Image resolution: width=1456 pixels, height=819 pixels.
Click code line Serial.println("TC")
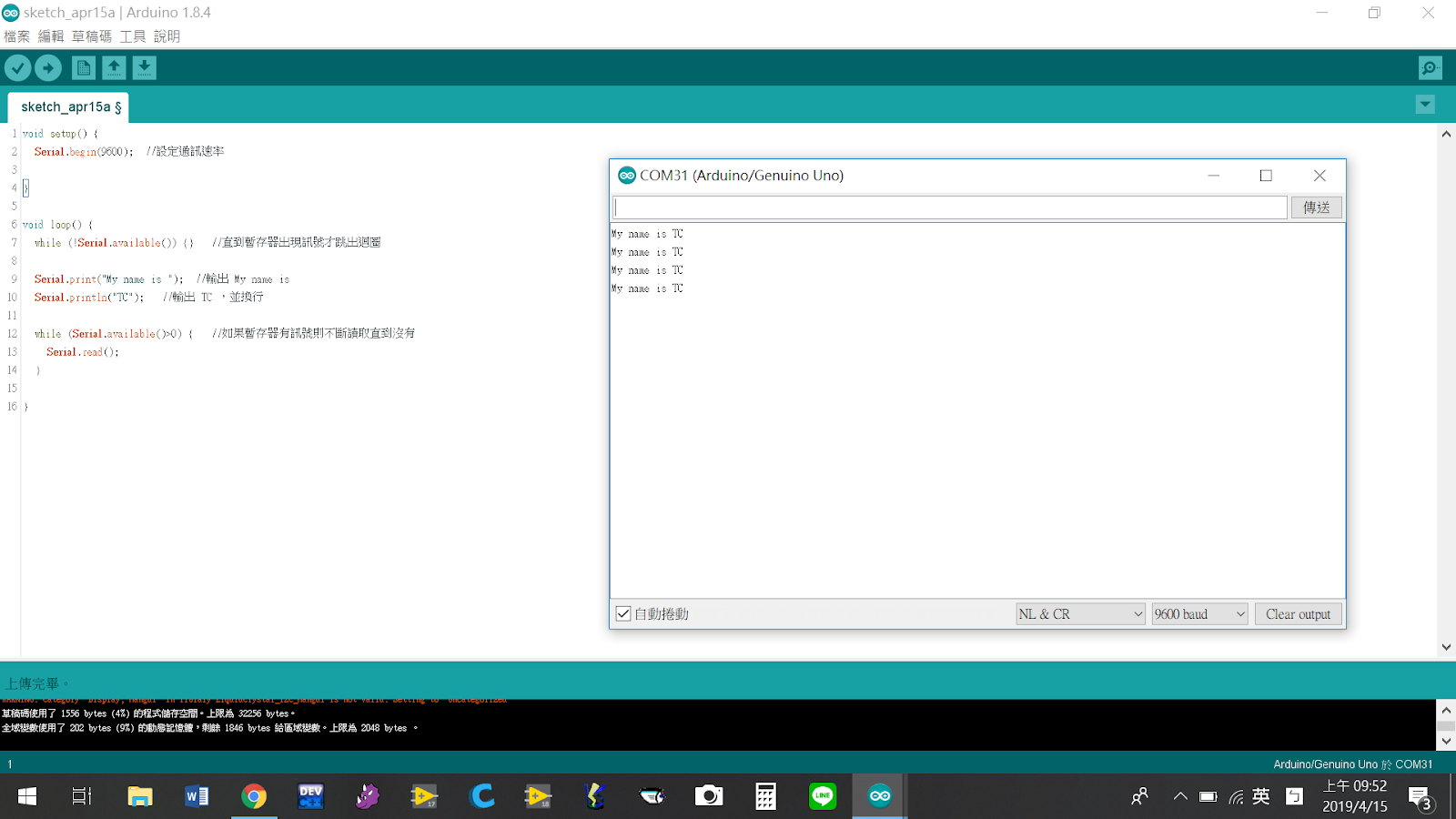(x=89, y=298)
